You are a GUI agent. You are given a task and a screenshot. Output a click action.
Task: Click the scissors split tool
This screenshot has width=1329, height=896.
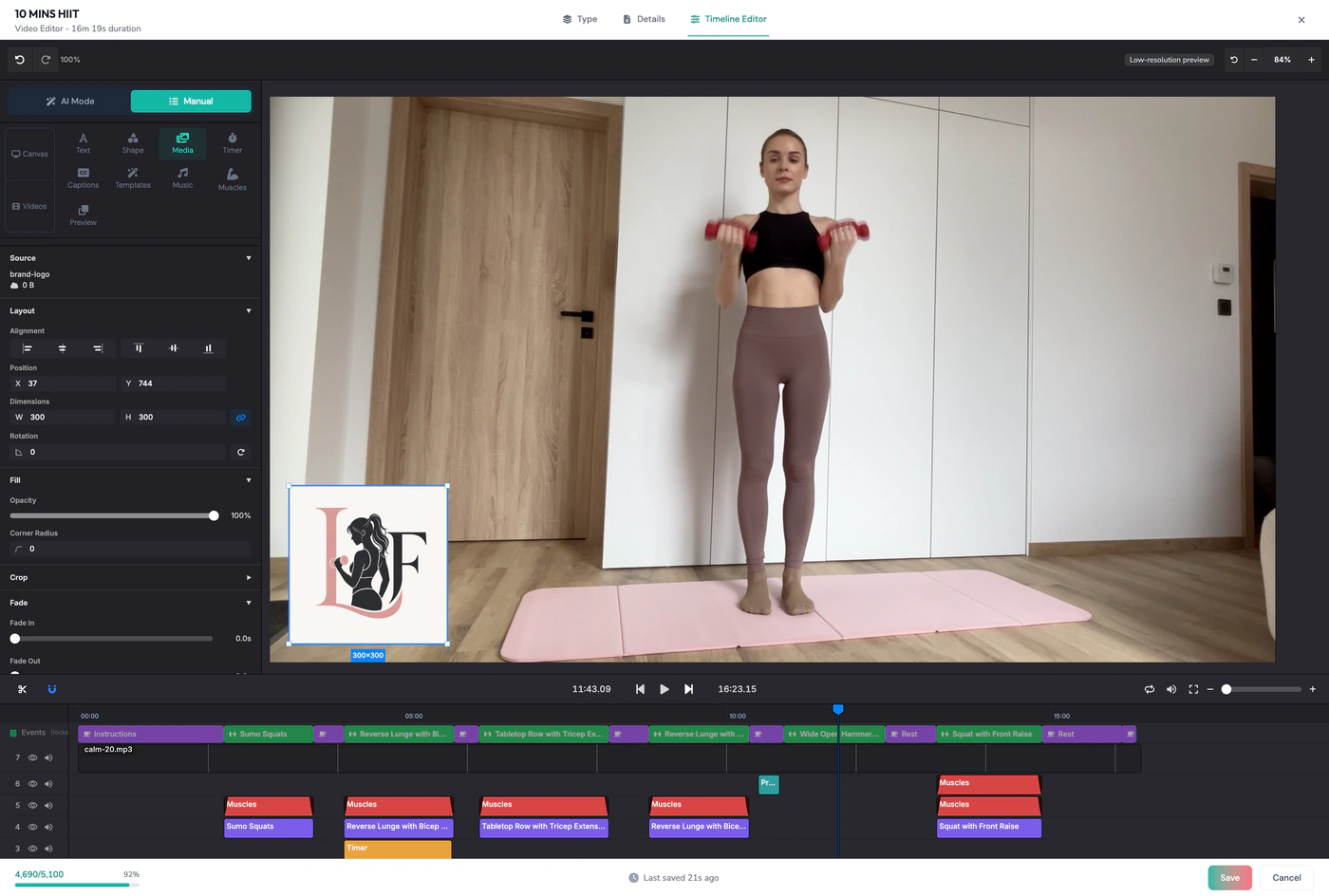pyautogui.click(x=23, y=689)
